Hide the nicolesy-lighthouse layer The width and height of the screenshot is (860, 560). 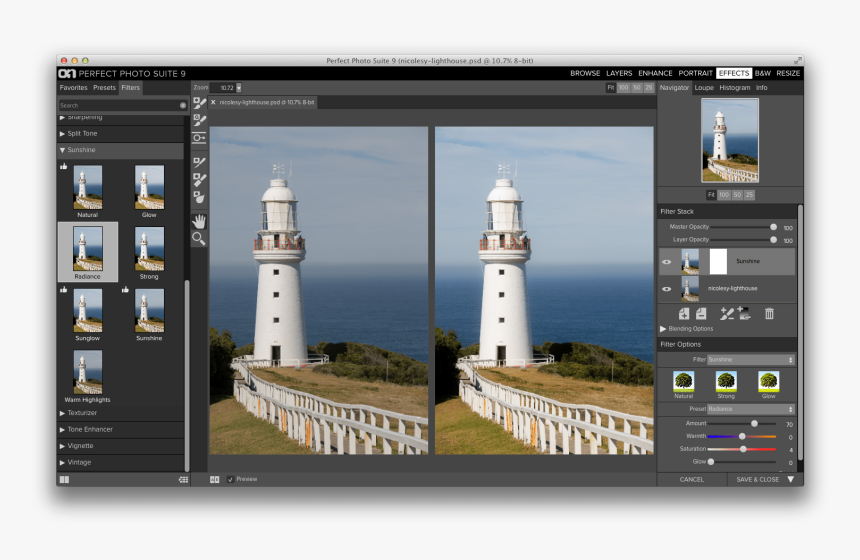point(666,289)
